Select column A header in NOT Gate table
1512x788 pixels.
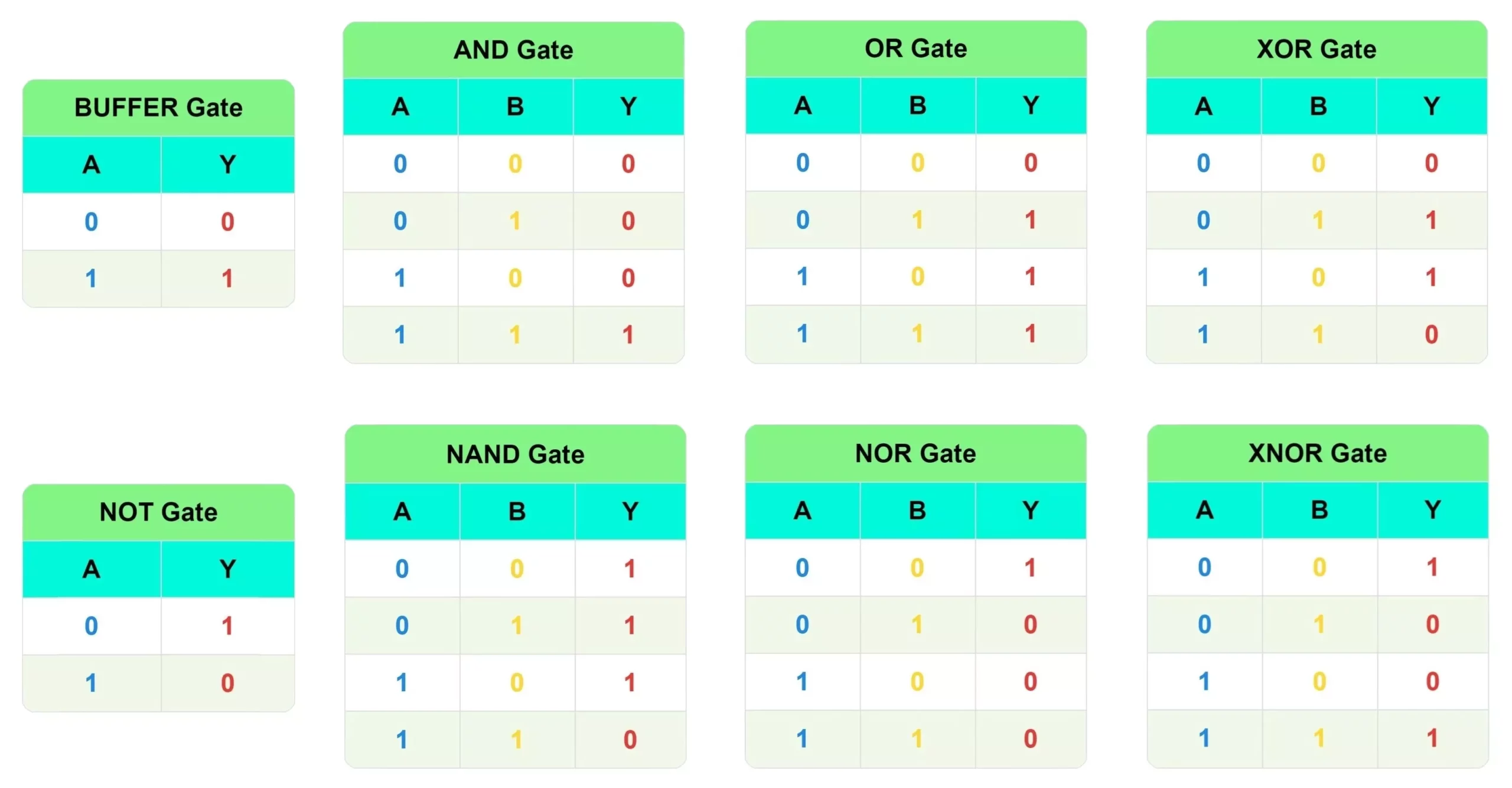pos(92,569)
